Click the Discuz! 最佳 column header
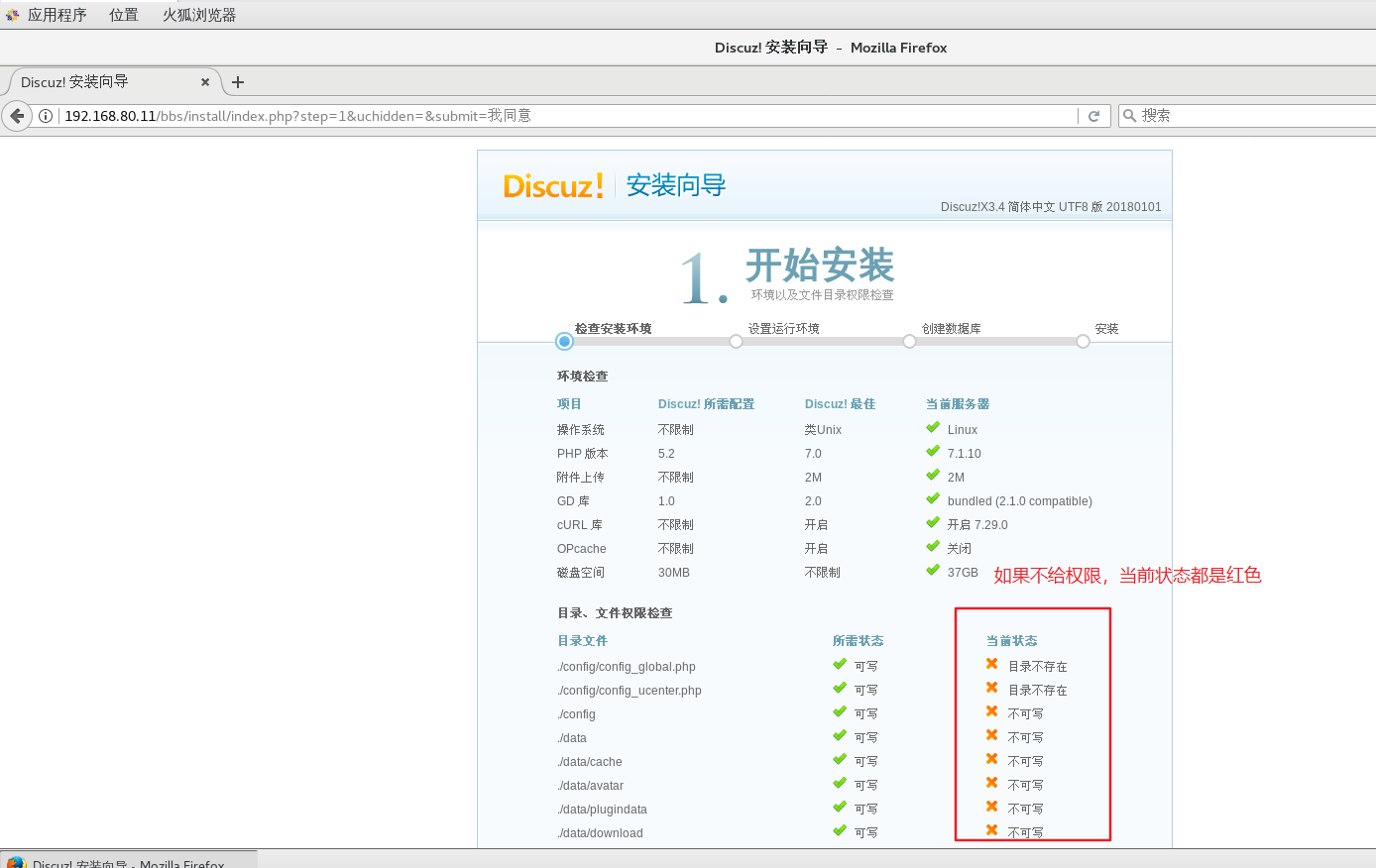Viewport: 1376px width, 868px height. [x=841, y=404]
